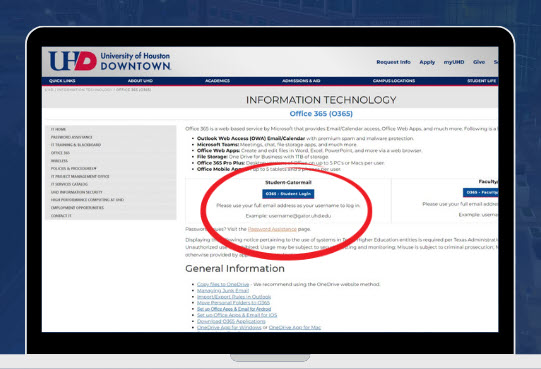Click the General Information heading
Image resolution: width=541 pixels, height=369 pixels.
[235, 269]
